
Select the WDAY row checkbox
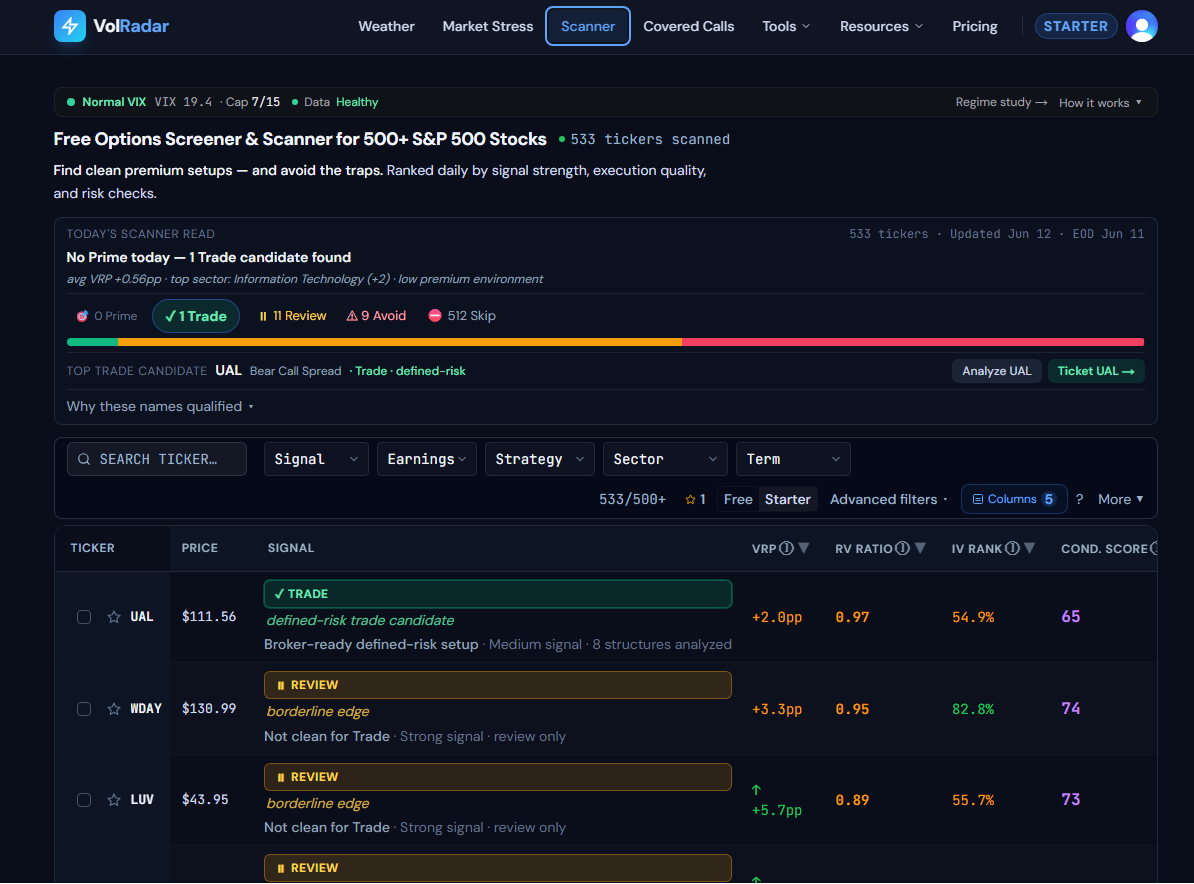pyautogui.click(x=84, y=709)
